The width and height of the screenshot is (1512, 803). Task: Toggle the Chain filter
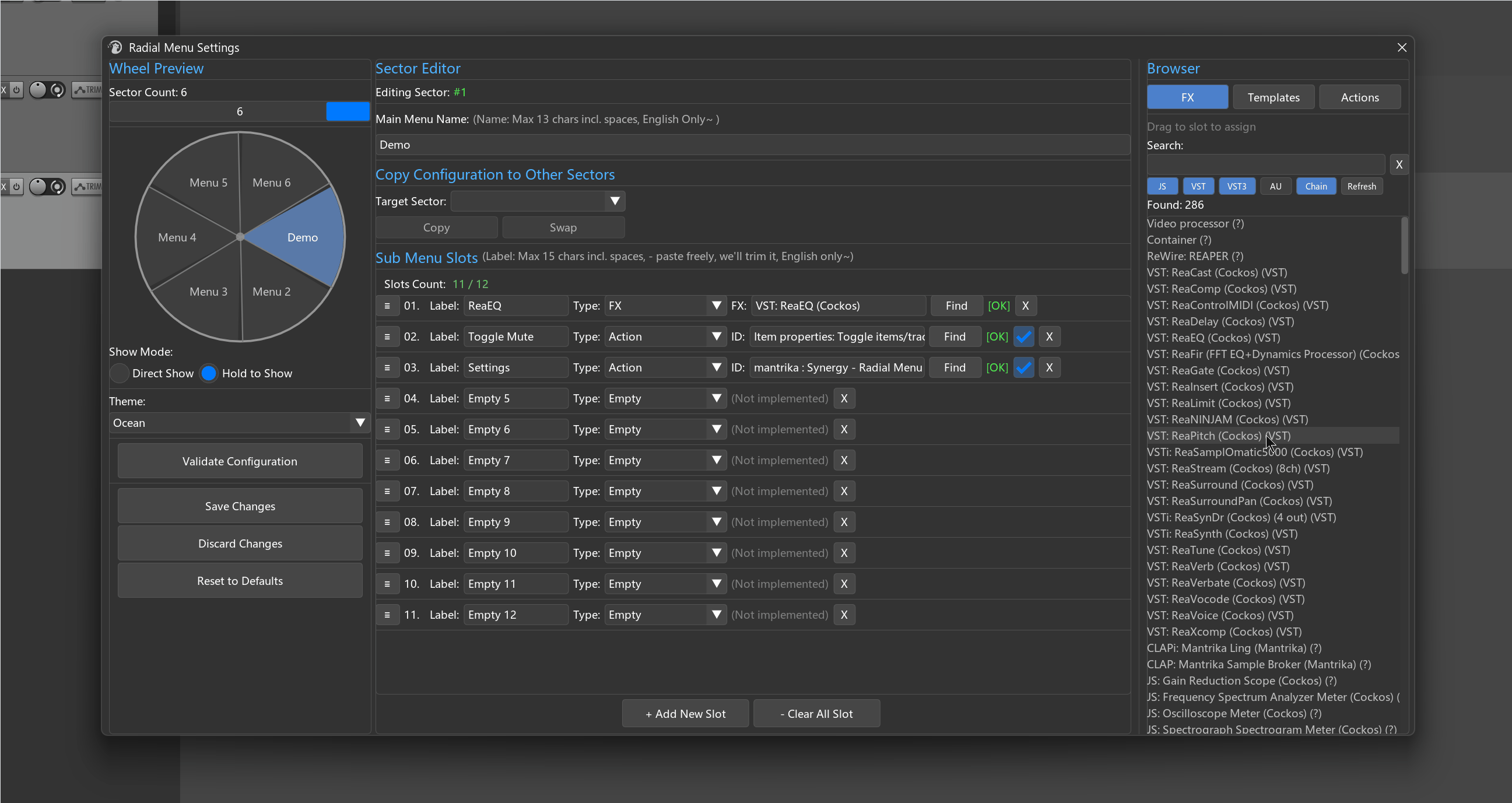(x=1316, y=187)
